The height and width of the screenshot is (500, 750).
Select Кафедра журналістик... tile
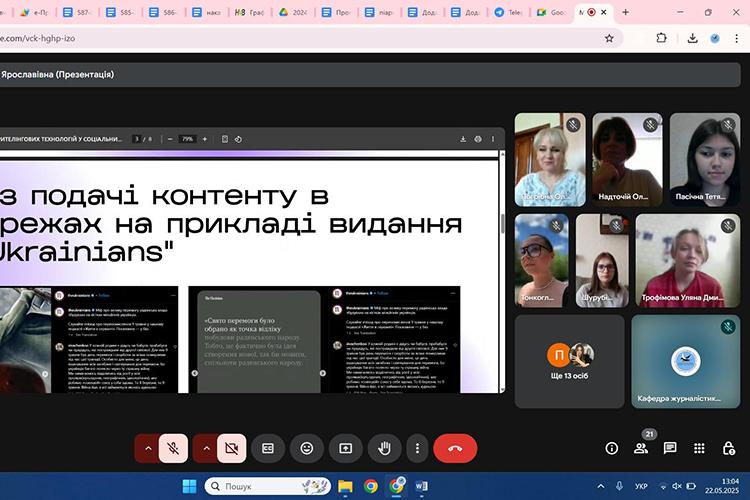click(685, 362)
